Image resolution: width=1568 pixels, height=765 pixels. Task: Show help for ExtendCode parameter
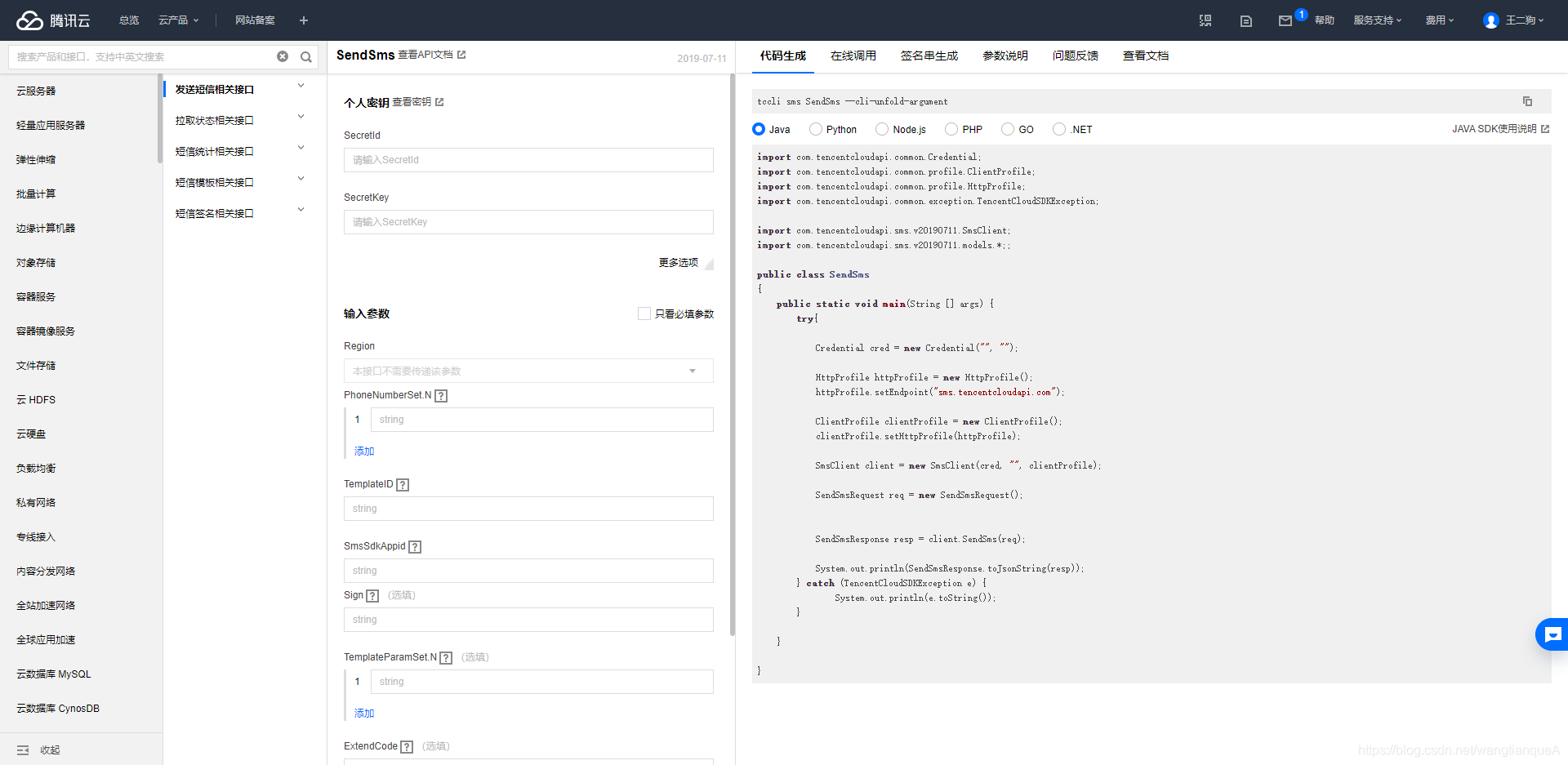407,747
